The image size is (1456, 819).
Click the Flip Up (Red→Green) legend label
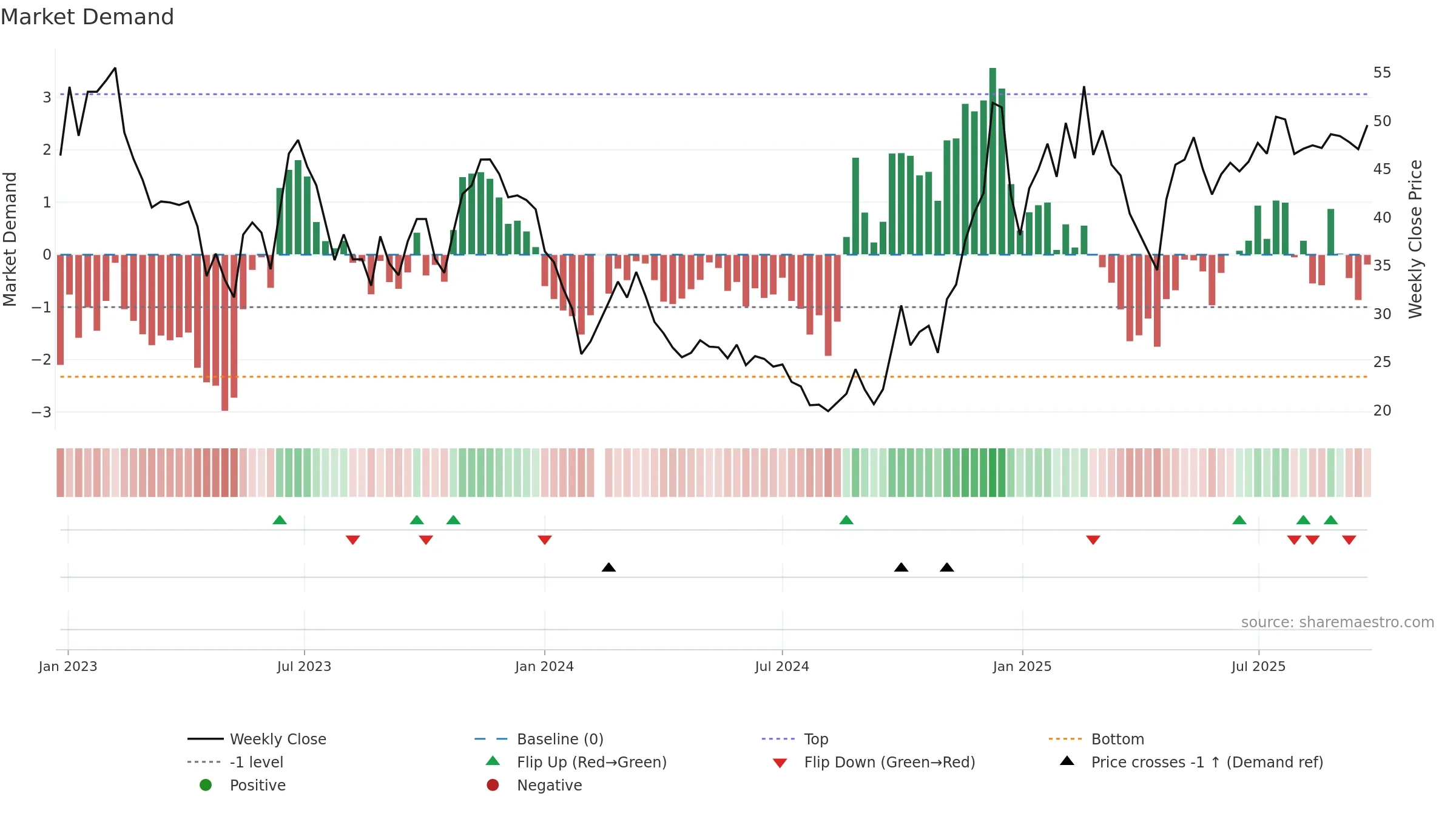(x=591, y=762)
